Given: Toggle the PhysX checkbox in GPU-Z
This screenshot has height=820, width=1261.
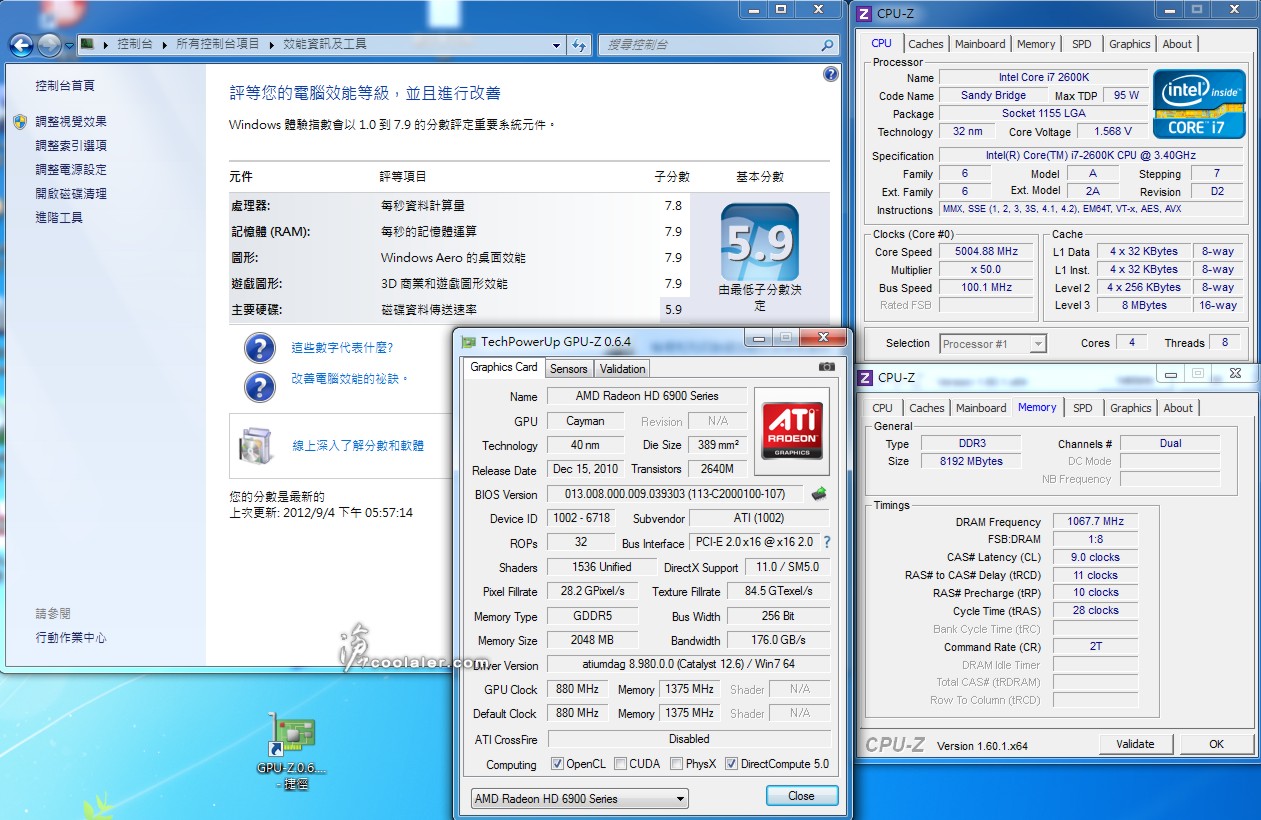Looking at the screenshot, I should pos(677,764).
